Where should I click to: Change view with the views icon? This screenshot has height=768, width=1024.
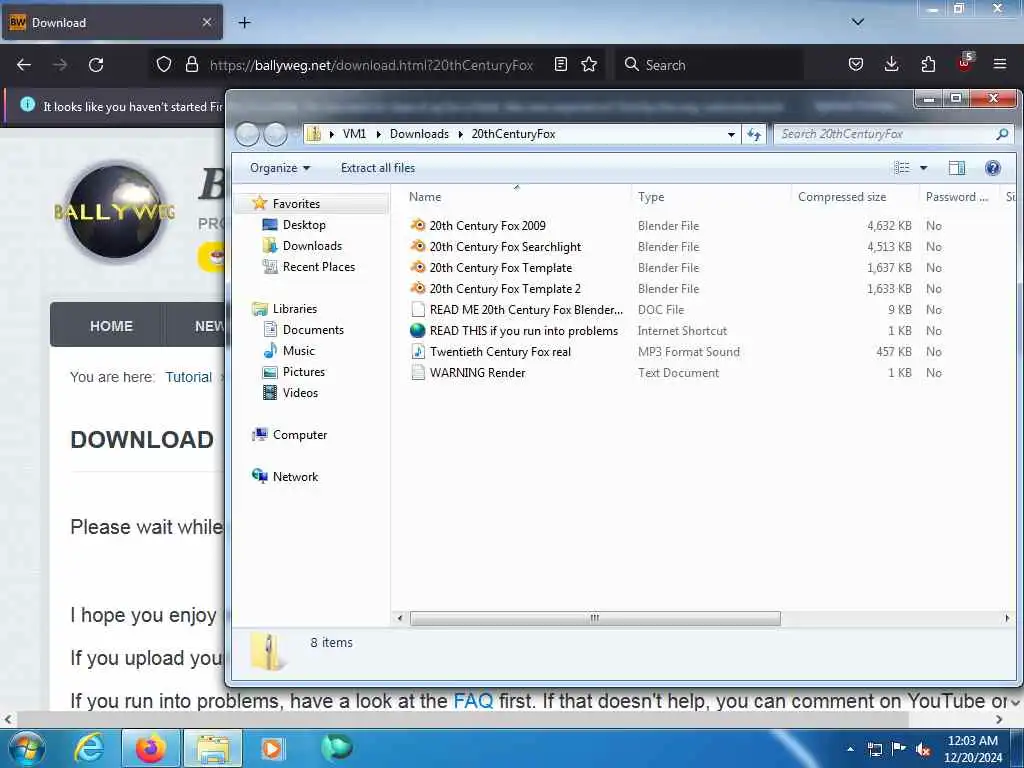click(902, 168)
